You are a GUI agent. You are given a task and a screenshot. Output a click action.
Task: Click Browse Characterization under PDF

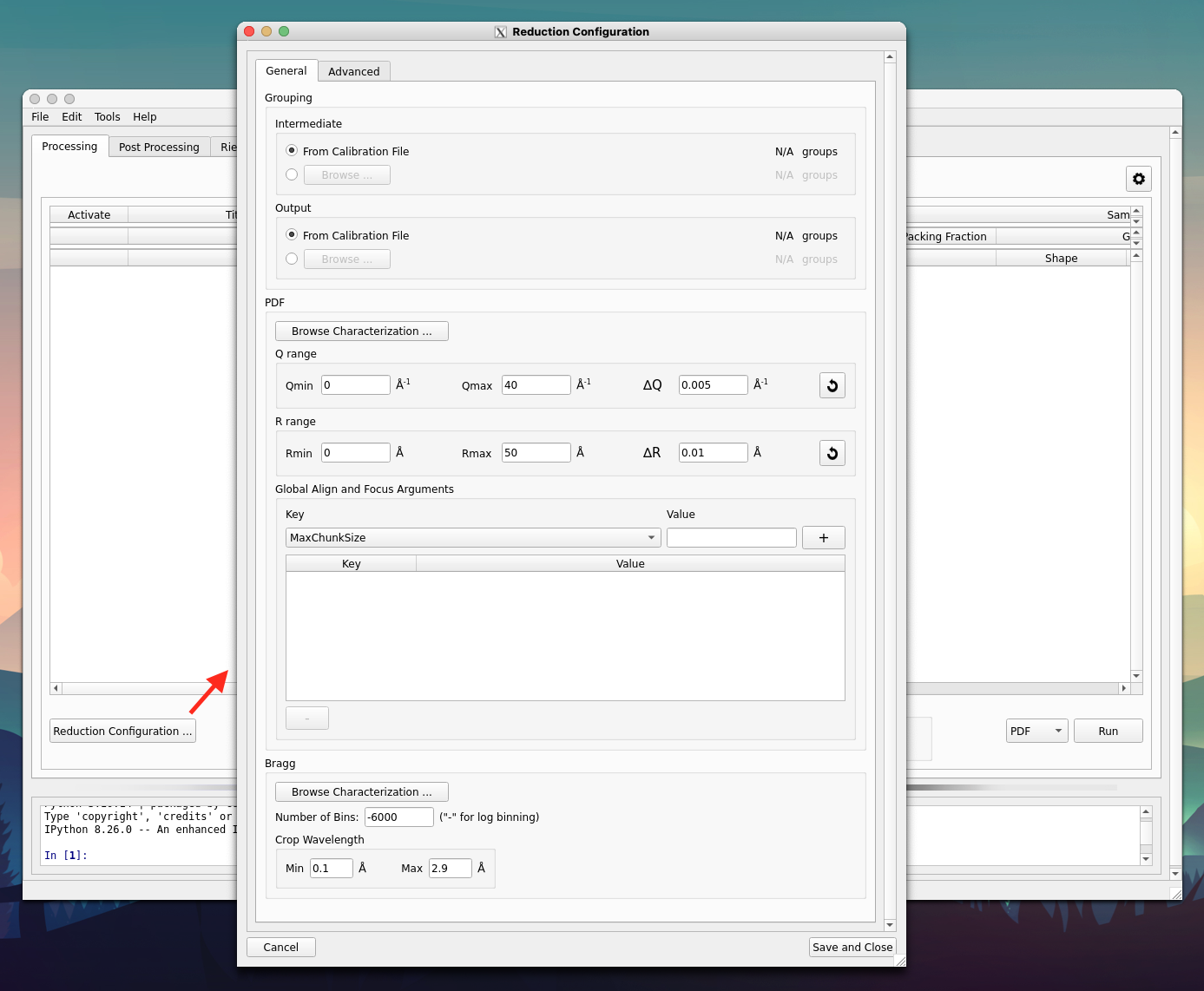[x=361, y=331]
